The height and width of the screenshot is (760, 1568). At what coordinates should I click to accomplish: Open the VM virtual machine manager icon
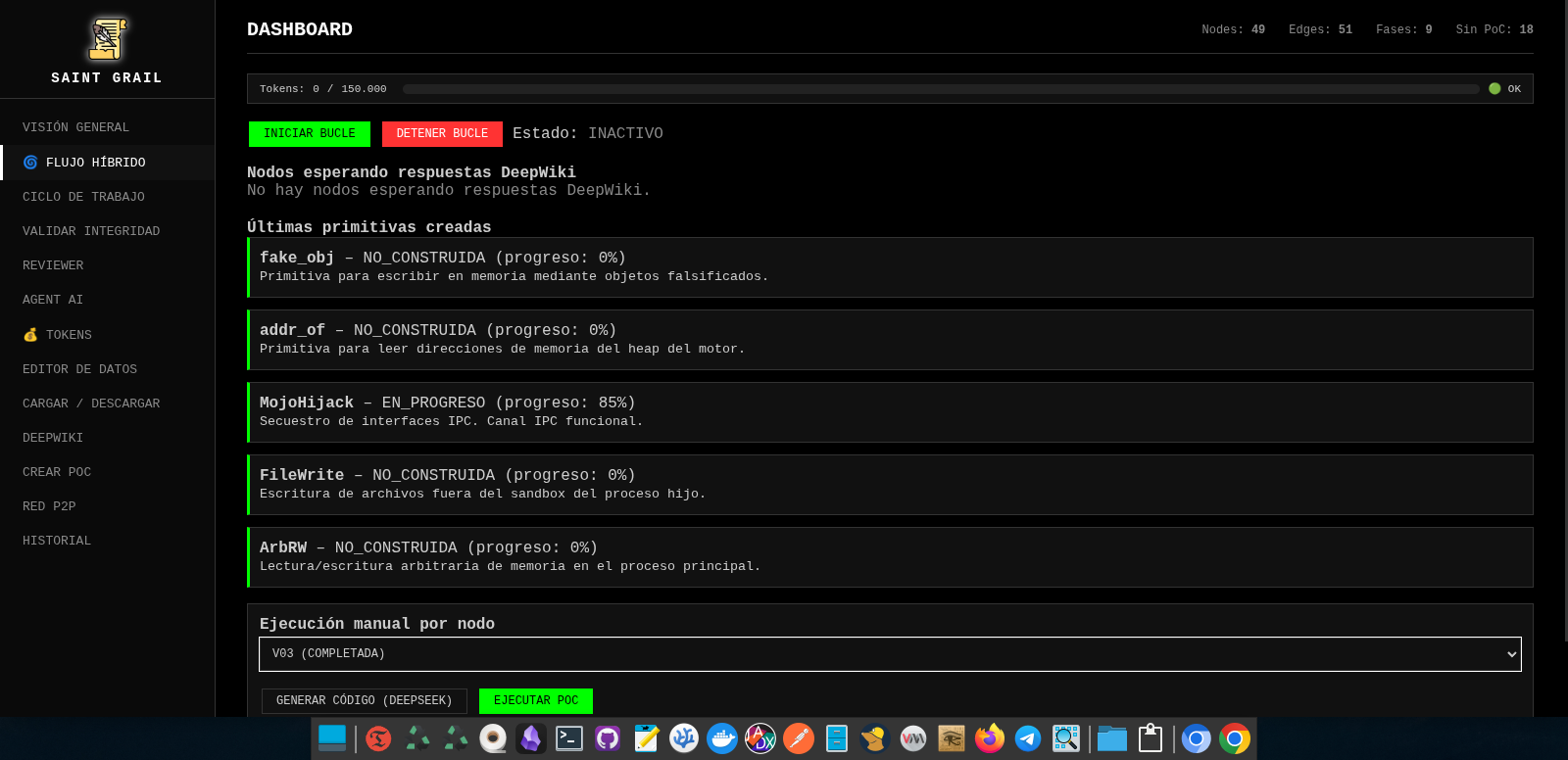[x=913, y=738]
